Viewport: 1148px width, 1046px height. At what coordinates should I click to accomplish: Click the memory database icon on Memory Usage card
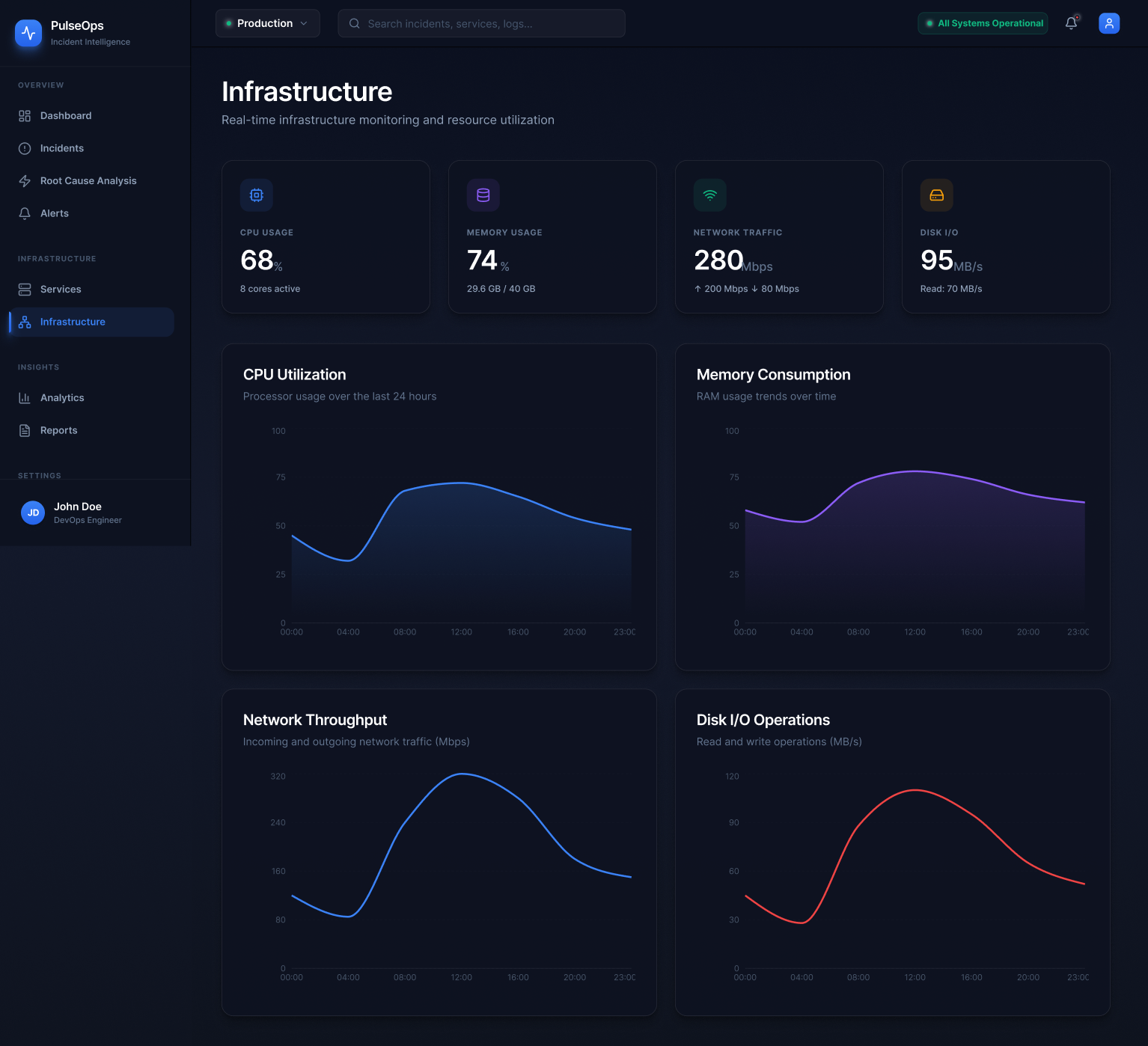point(483,195)
